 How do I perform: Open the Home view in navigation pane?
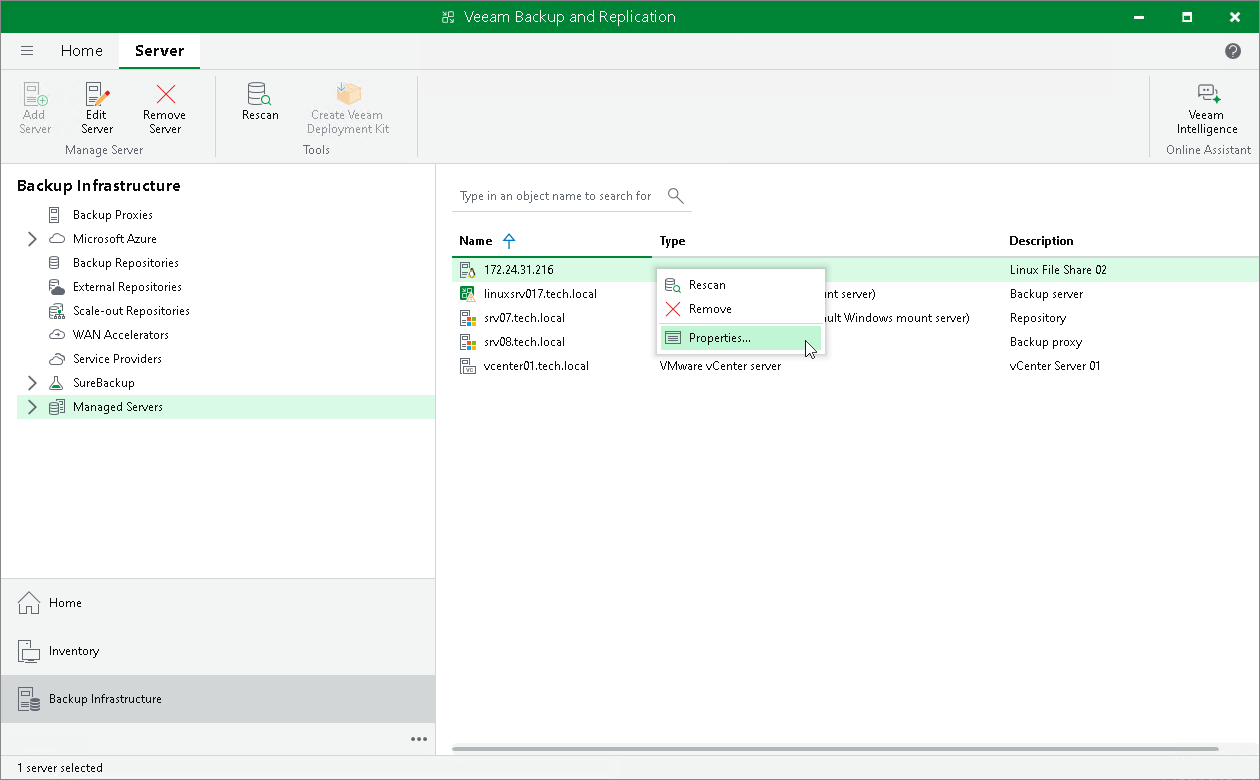click(218, 603)
